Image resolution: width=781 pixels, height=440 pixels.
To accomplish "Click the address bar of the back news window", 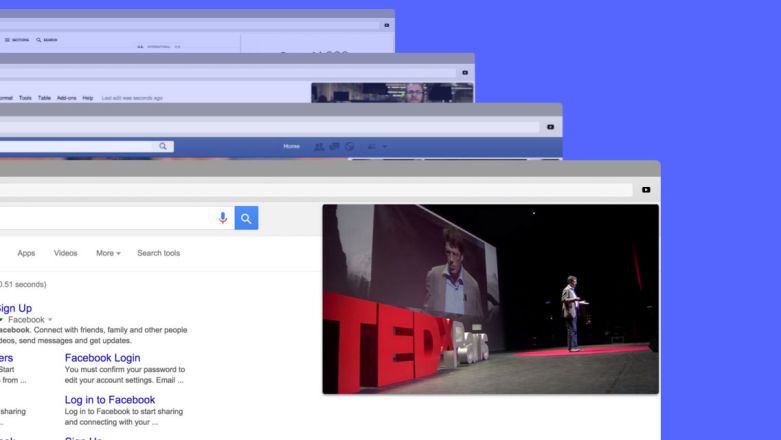I will [x=190, y=25].
